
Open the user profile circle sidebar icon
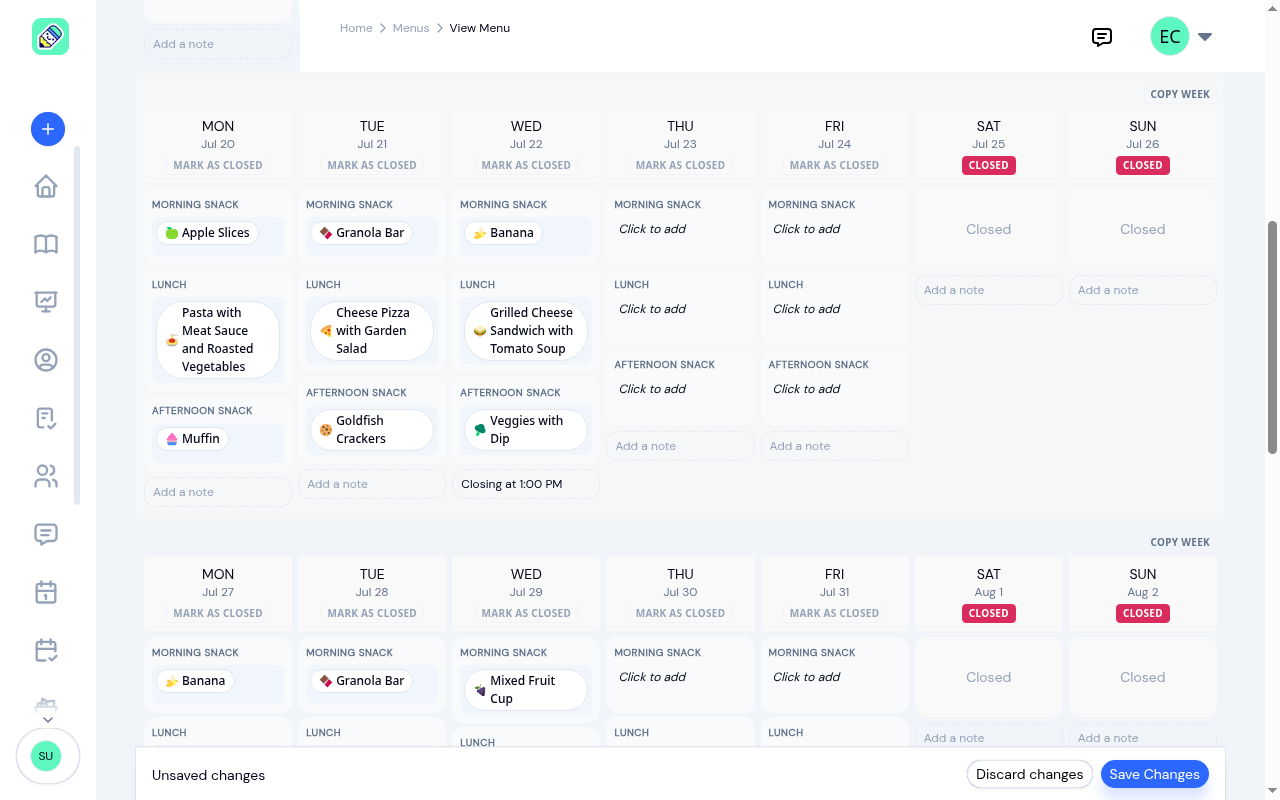[x=46, y=360]
